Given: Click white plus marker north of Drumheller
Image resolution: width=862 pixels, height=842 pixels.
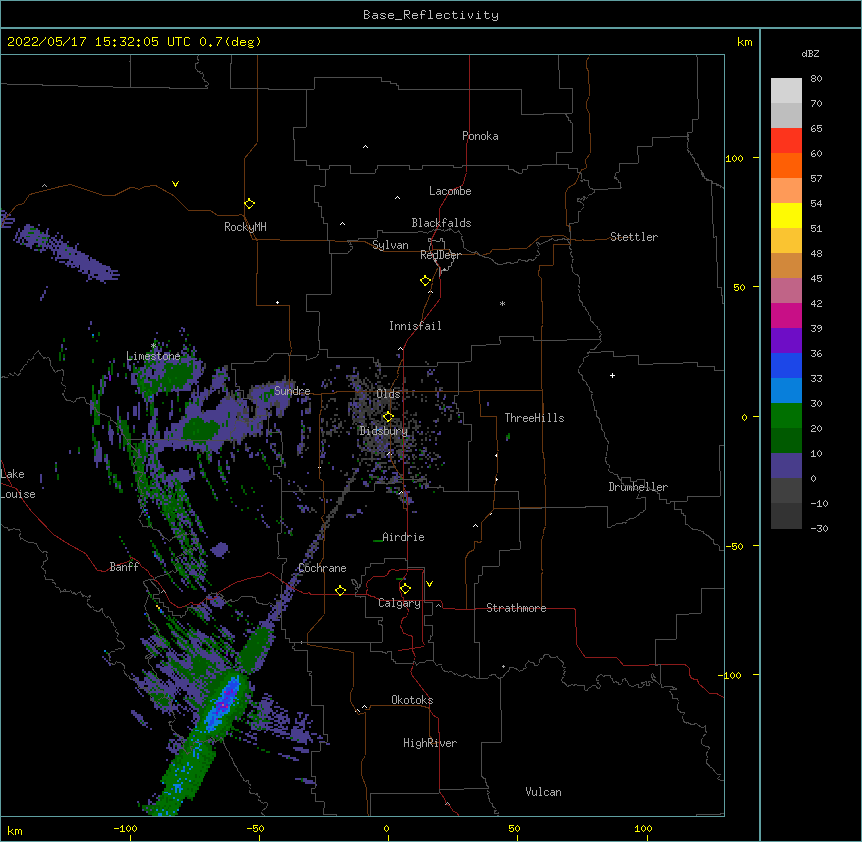Looking at the screenshot, I should coord(612,375).
